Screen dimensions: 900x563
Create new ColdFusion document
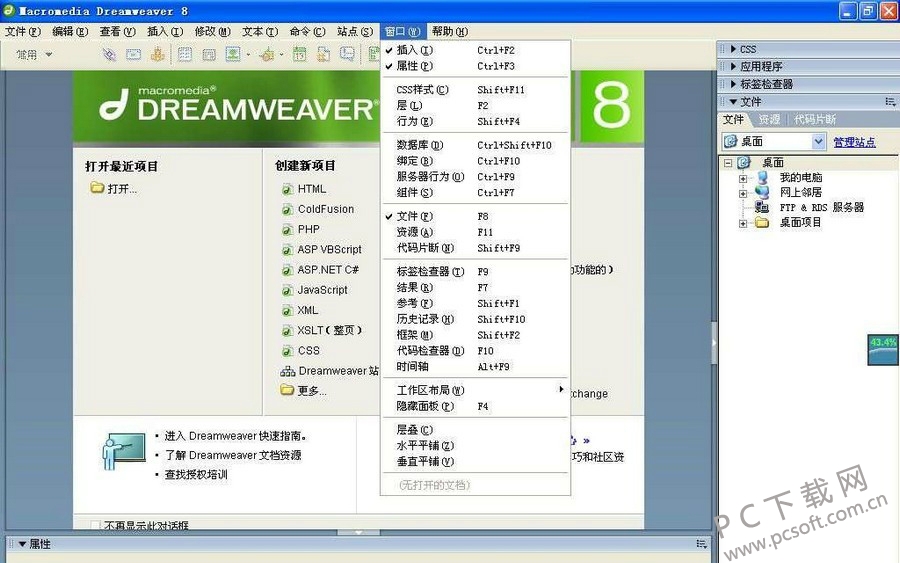coord(325,209)
